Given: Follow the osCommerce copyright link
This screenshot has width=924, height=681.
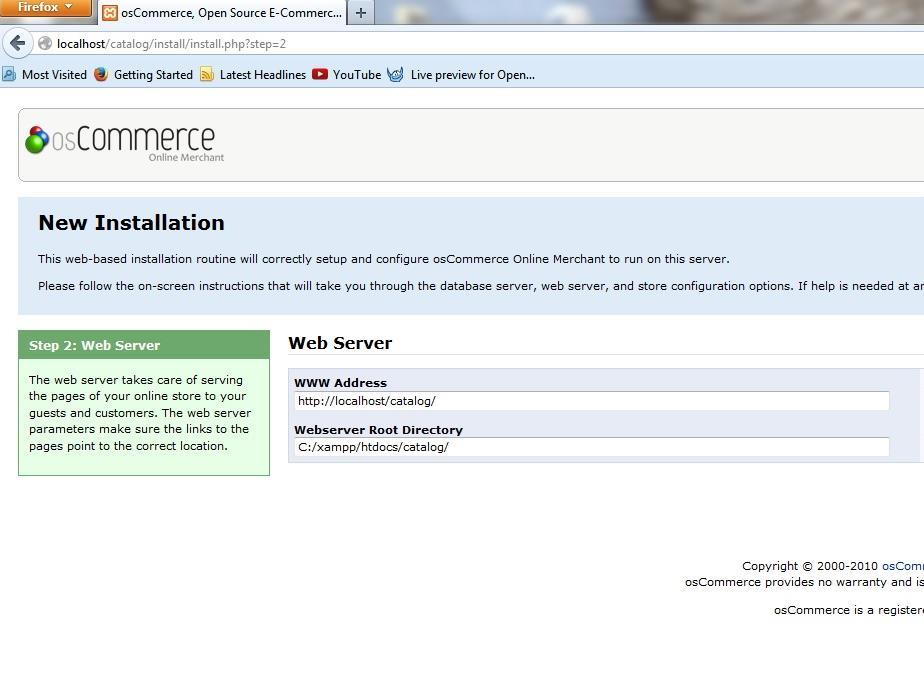Looking at the screenshot, I should (x=903, y=566).
